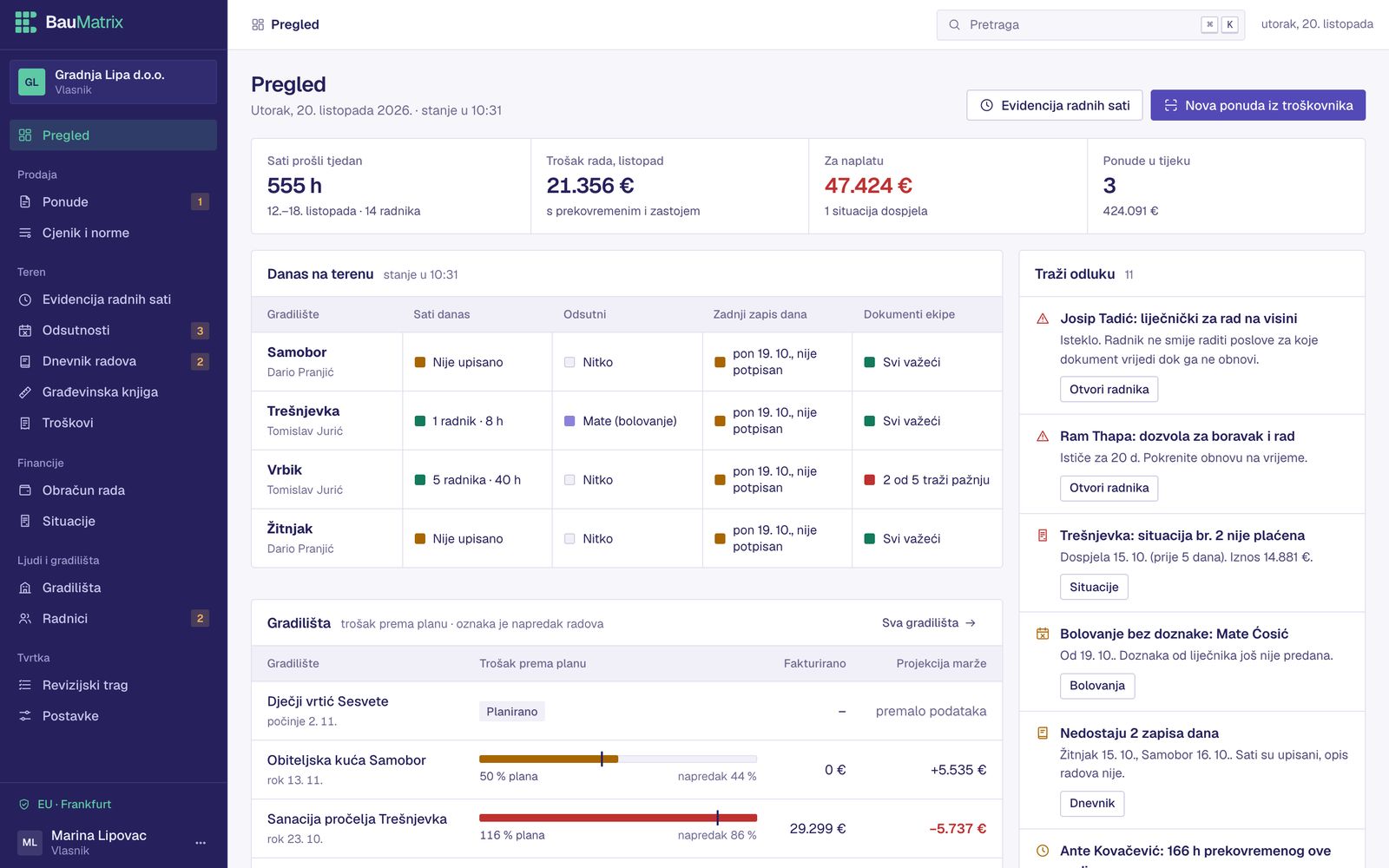Click '2 od 5 traži pažnju' status

(x=926, y=480)
